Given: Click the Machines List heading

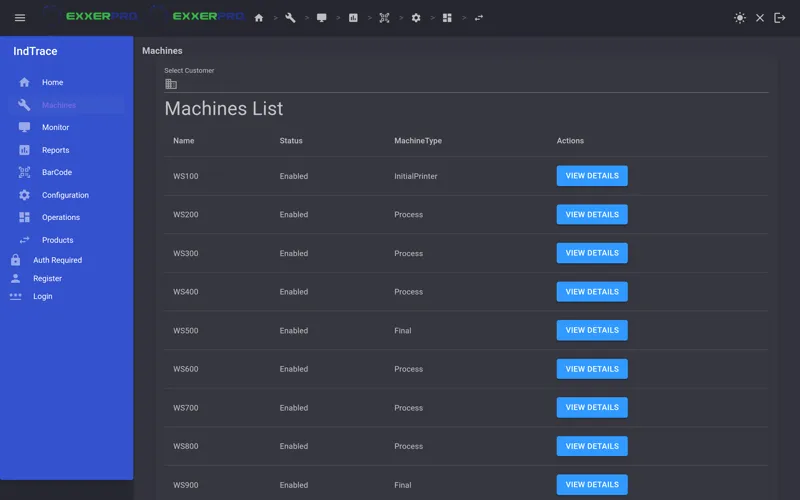Looking at the screenshot, I should coord(223,109).
